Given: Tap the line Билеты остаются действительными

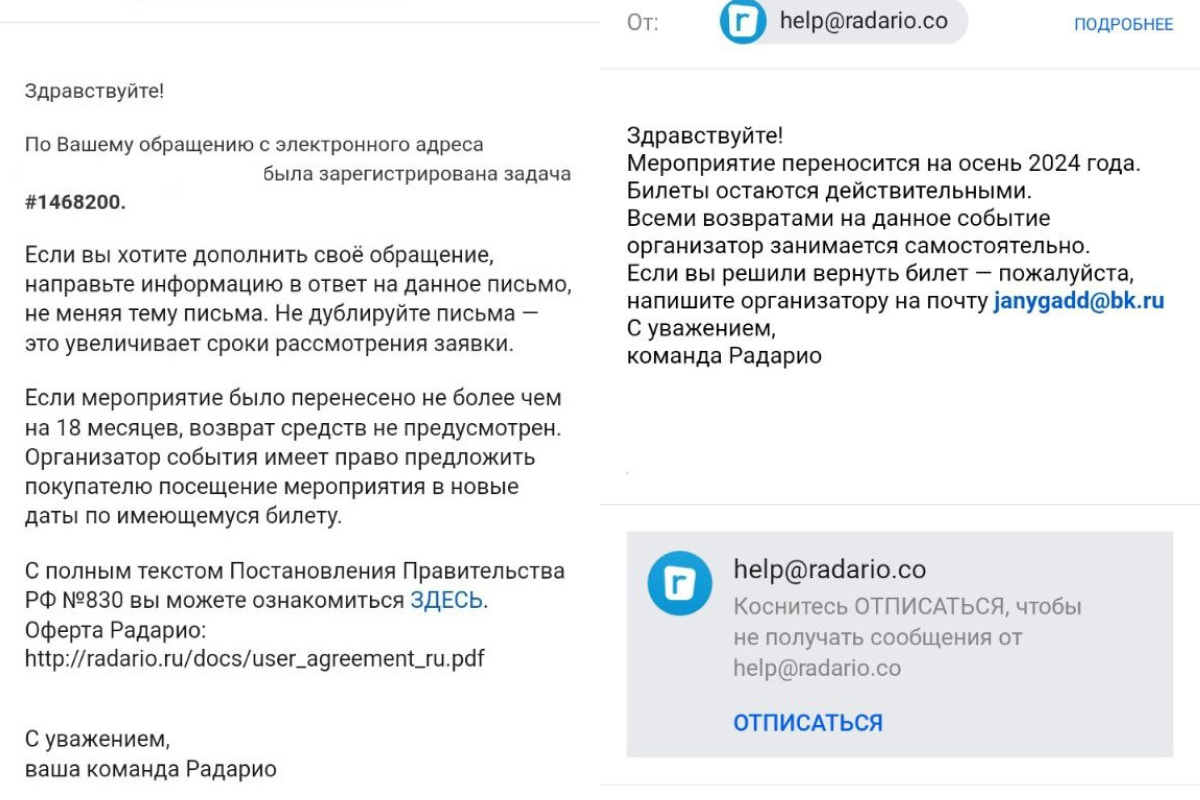Looking at the screenshot, I should tap(829, 189).
